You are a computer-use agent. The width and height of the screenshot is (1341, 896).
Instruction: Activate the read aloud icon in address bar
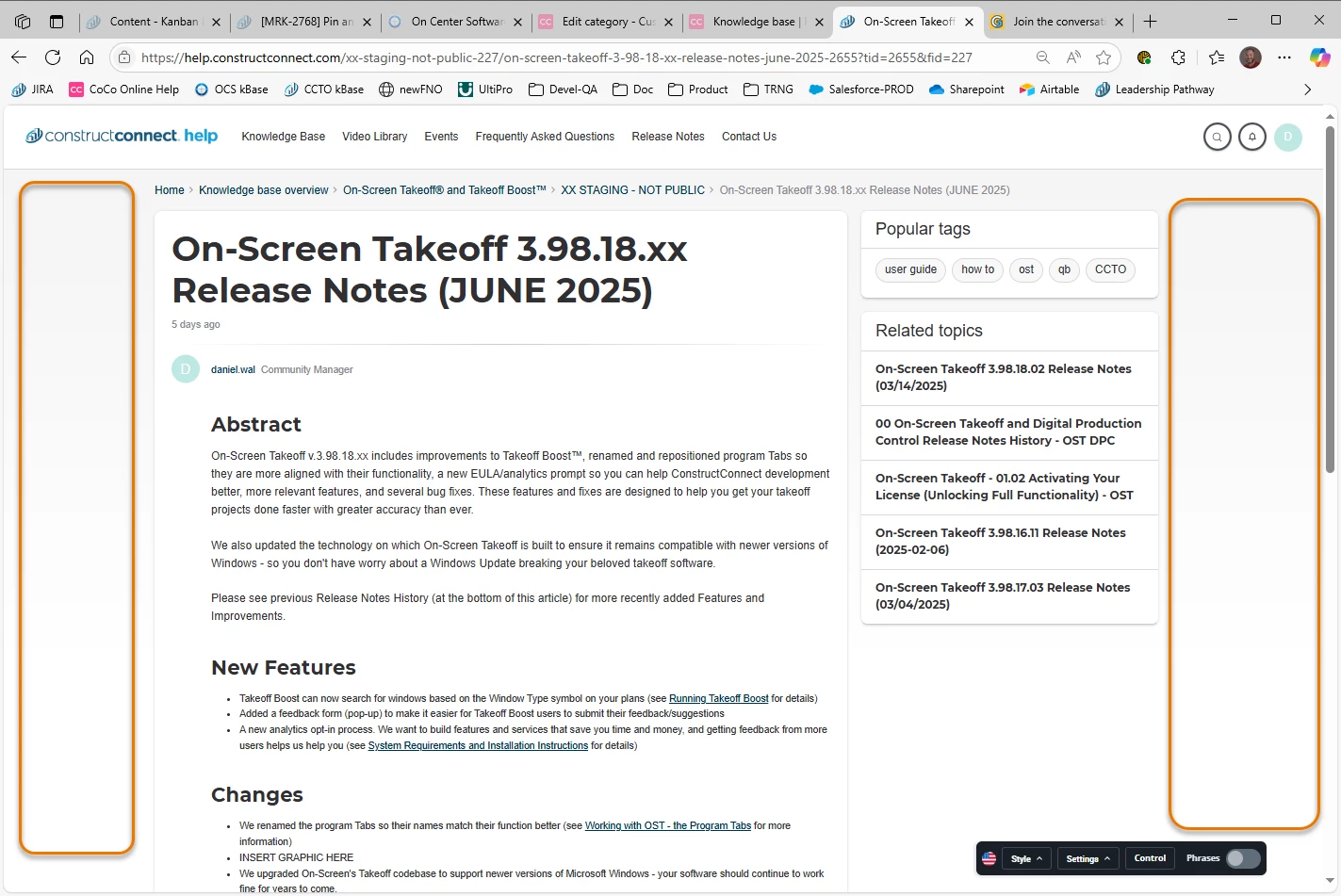click(1073, 57)
